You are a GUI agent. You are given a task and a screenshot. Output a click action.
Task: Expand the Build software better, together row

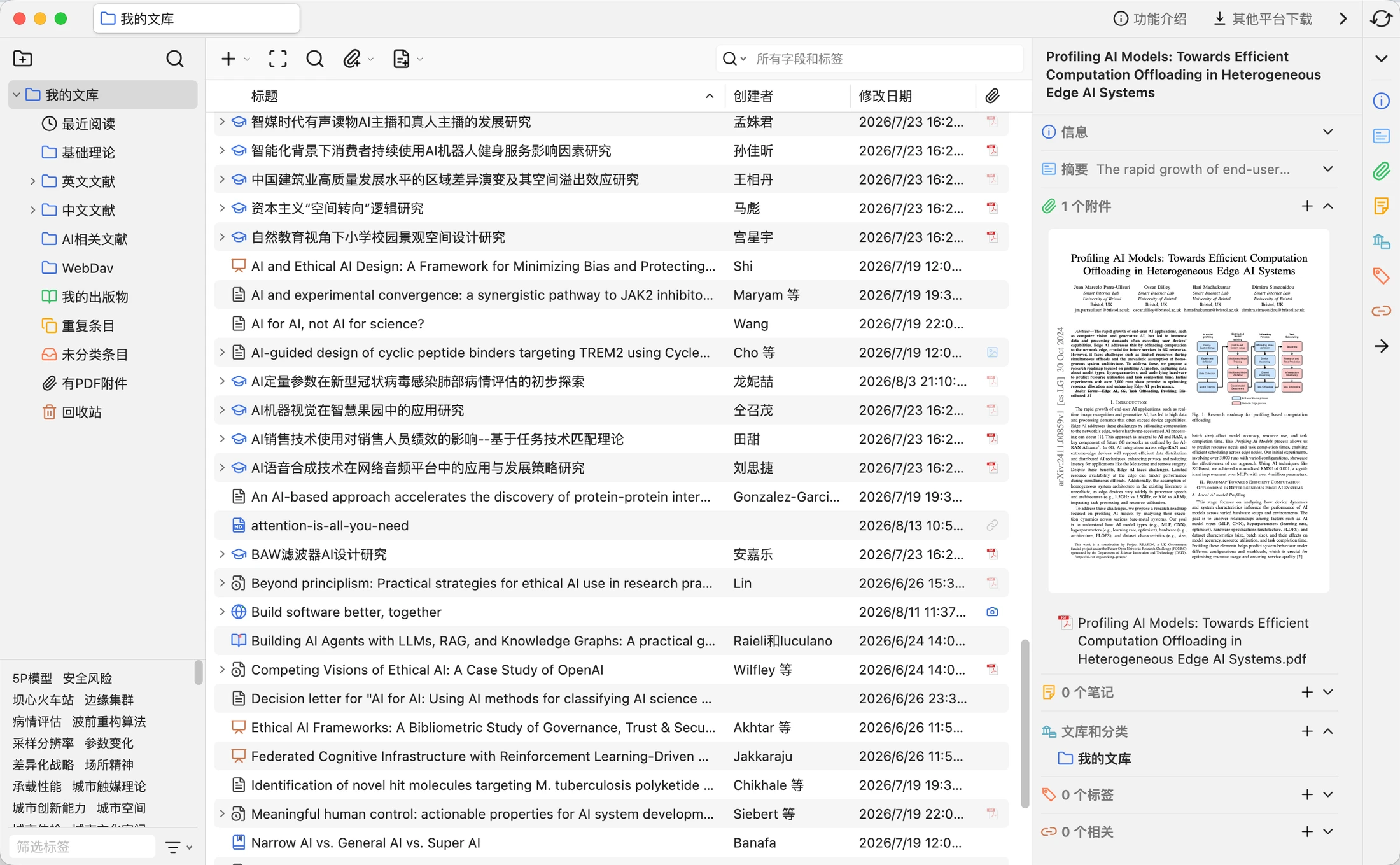click(221, 612)
